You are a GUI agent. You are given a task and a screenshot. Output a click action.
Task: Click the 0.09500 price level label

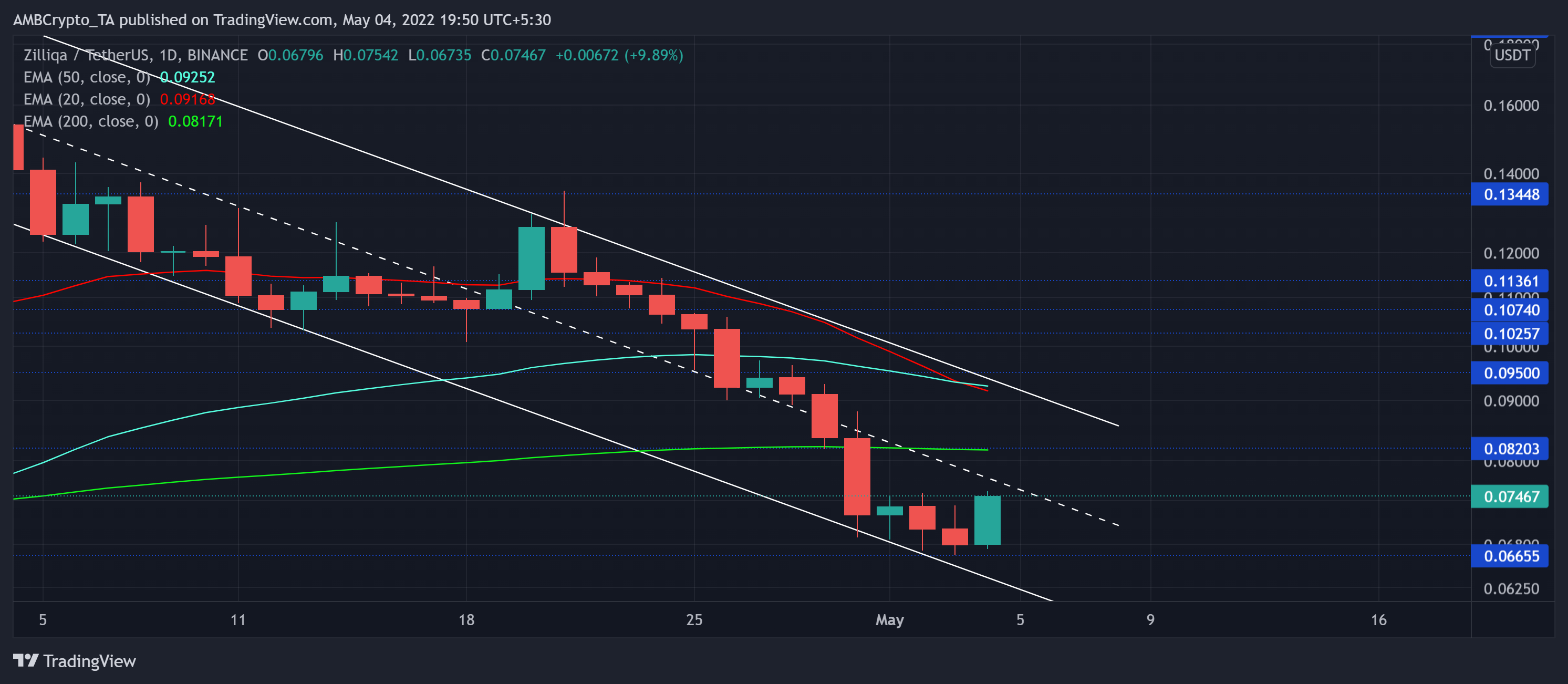pyautogui.click(x=1509, y=373)
